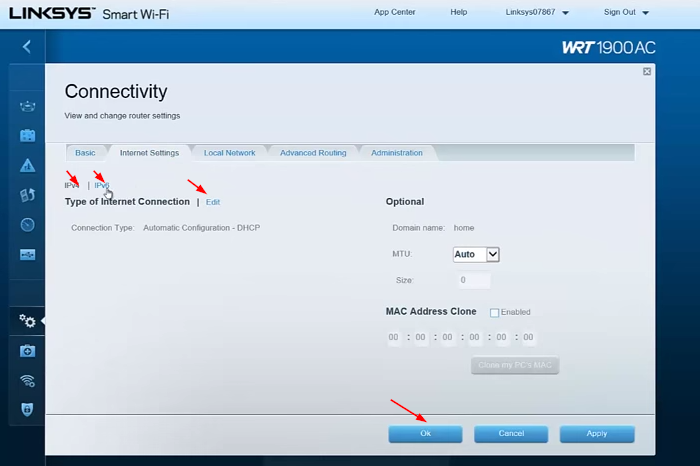700x466 pixels.
Task: Click the Cancel button
Action: [x=511, y=434]
